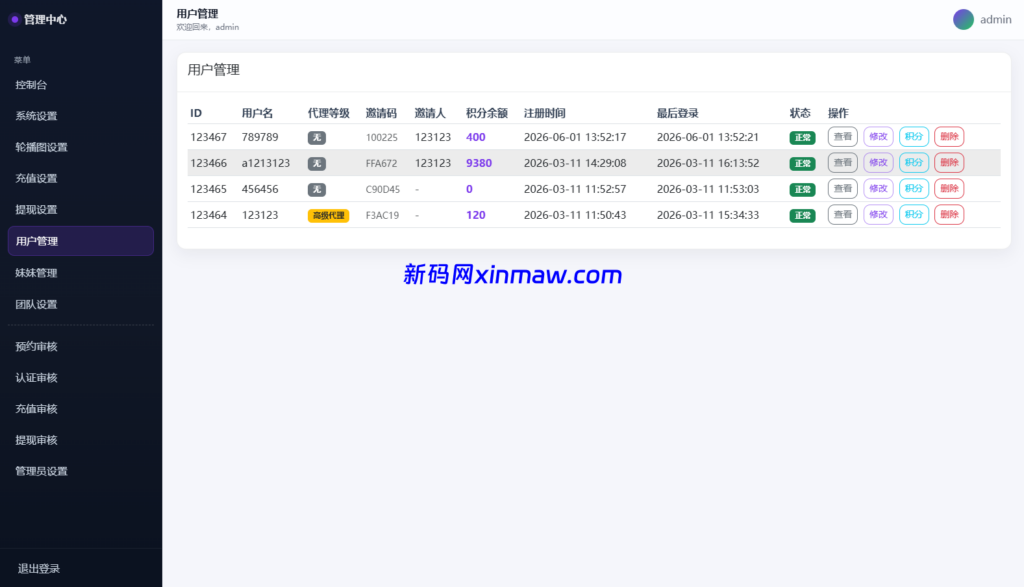Click the admin username at top right
Screen dimensions: 1024x587
995,20
